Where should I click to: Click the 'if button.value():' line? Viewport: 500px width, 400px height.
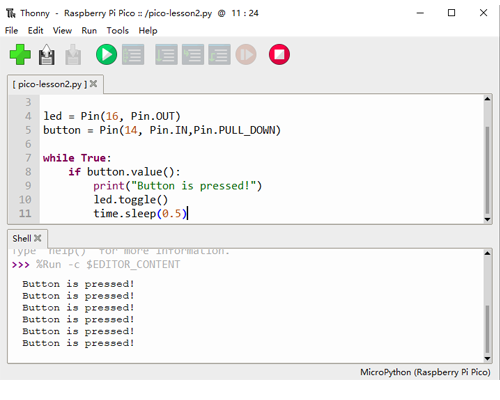click(x=124, y=172)
